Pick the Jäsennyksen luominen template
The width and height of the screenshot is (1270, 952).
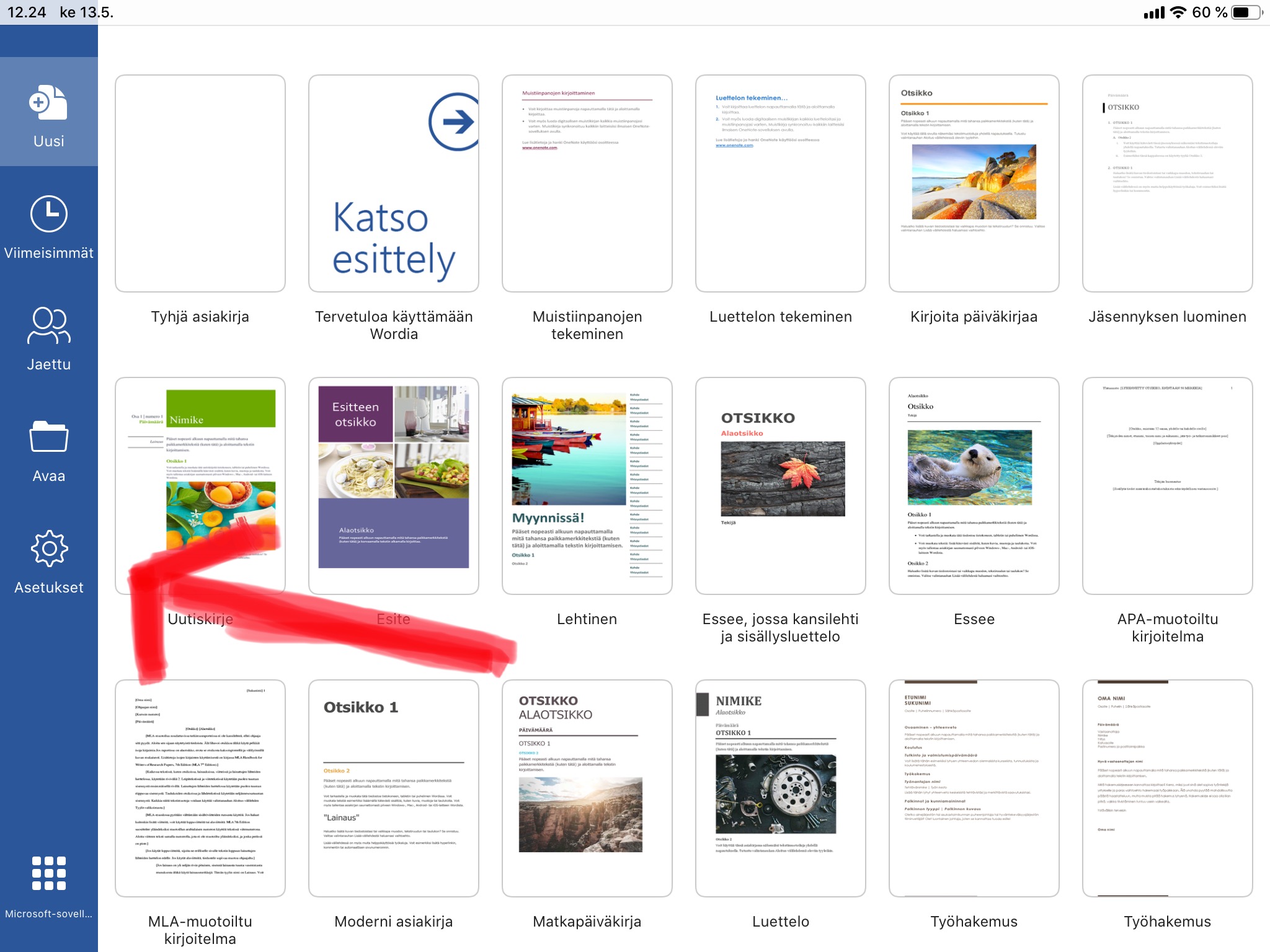1167,183
